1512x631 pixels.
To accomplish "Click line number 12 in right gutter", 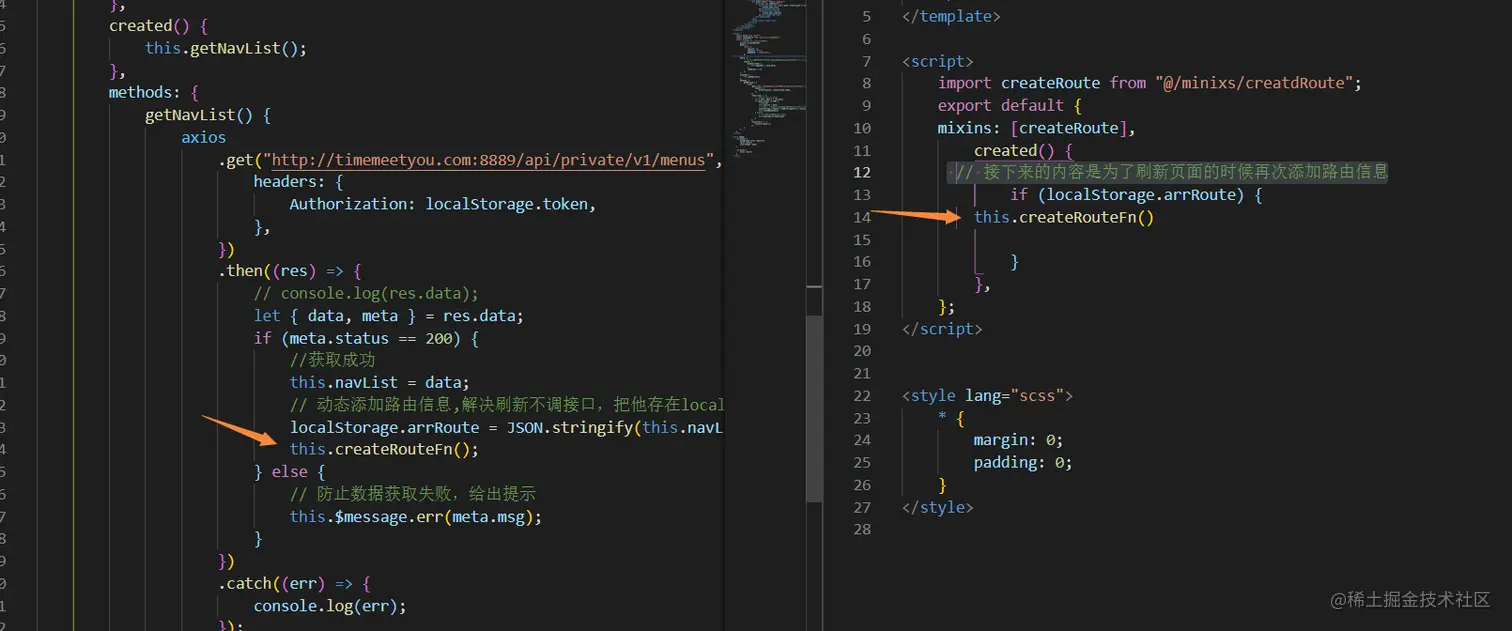I will coord(862,172).
